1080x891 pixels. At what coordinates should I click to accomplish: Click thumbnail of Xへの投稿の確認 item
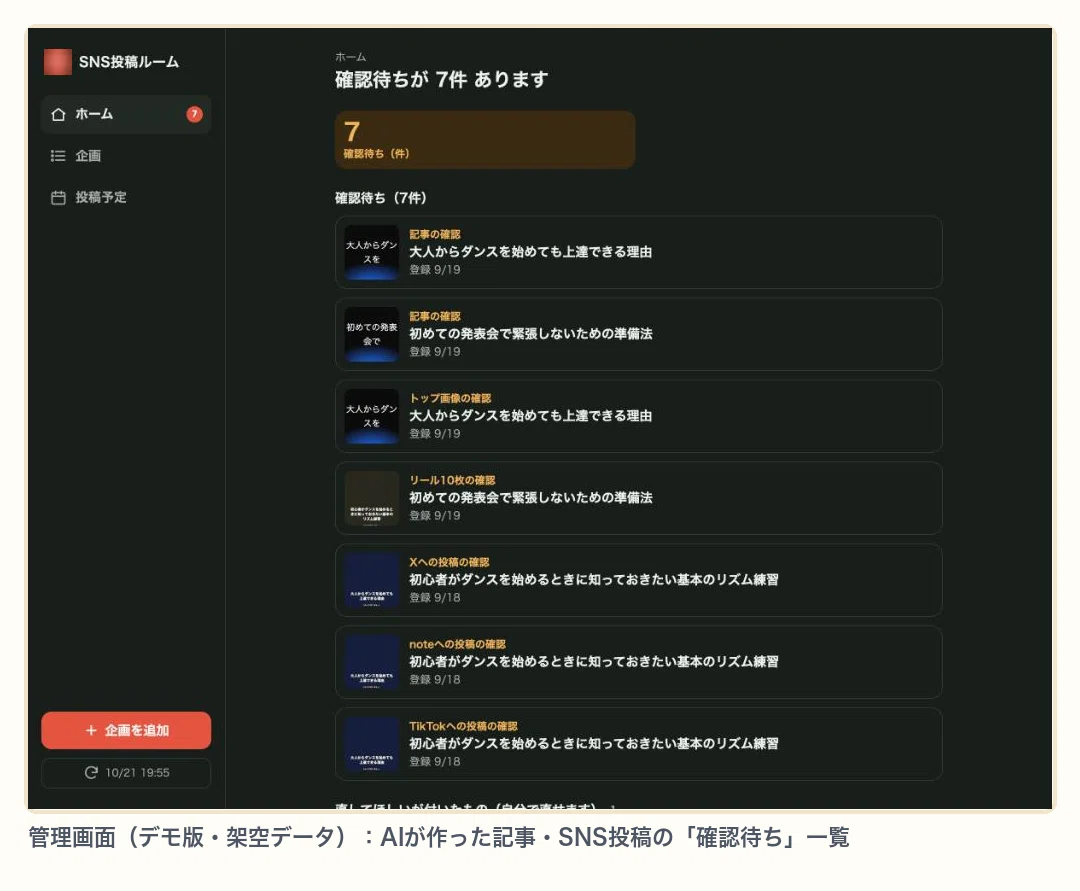pyautogui.click(x=372, y=580)
